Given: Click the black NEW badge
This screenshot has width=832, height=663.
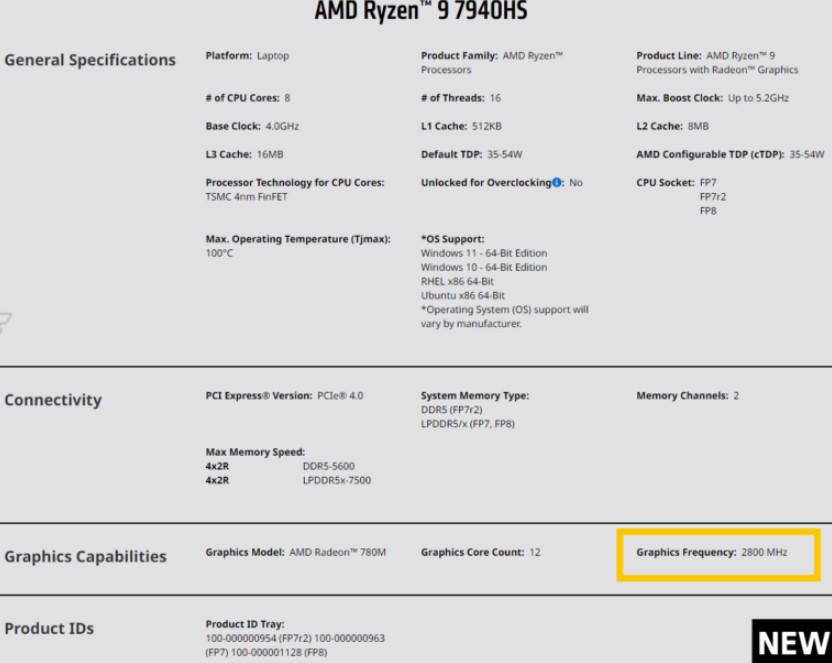Looking at the screenshot, I should [x=792, y=641].
